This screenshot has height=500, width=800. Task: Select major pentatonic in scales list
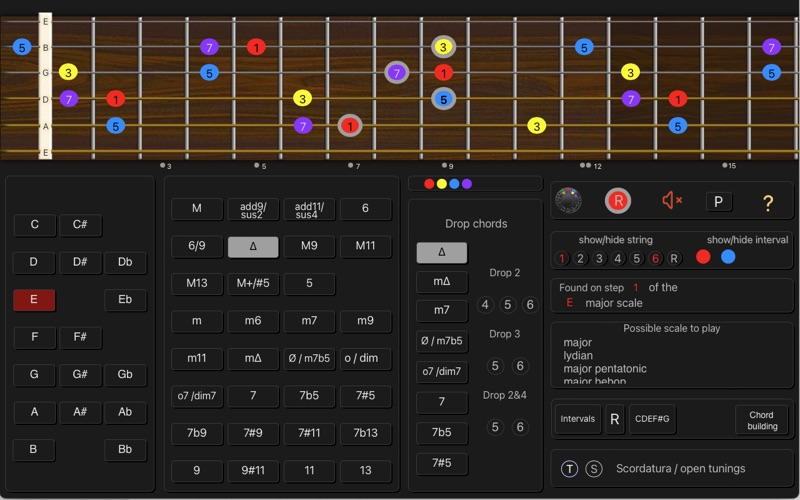(x=605, y=368)
